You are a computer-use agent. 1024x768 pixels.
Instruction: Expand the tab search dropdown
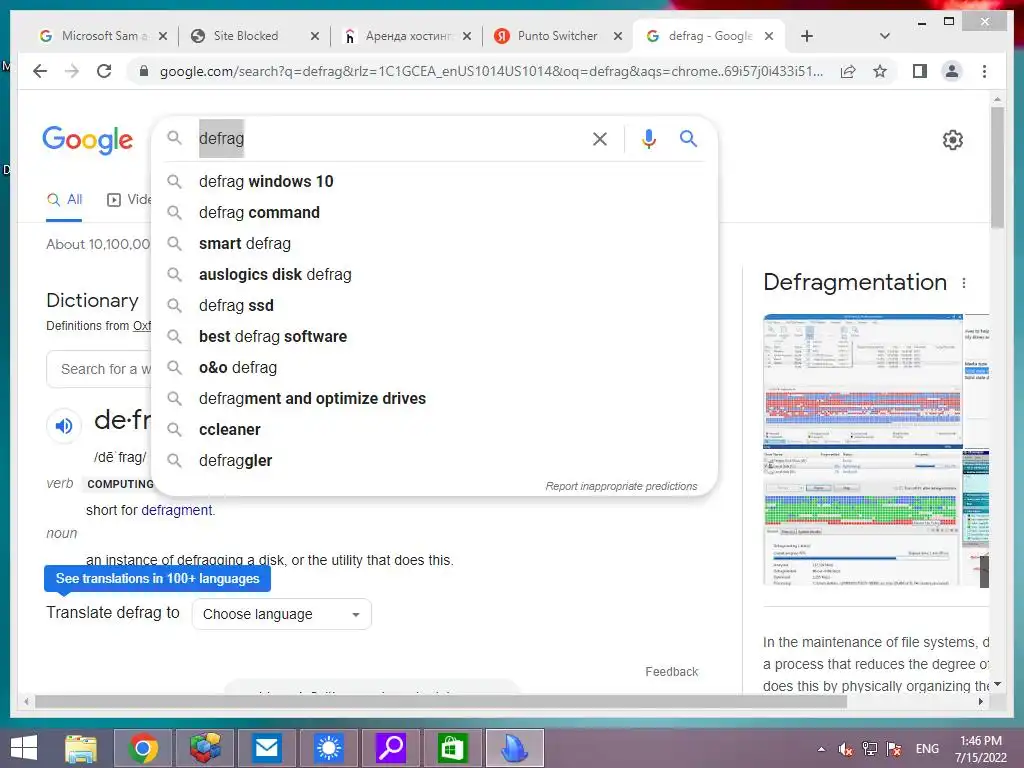[885, 36]
